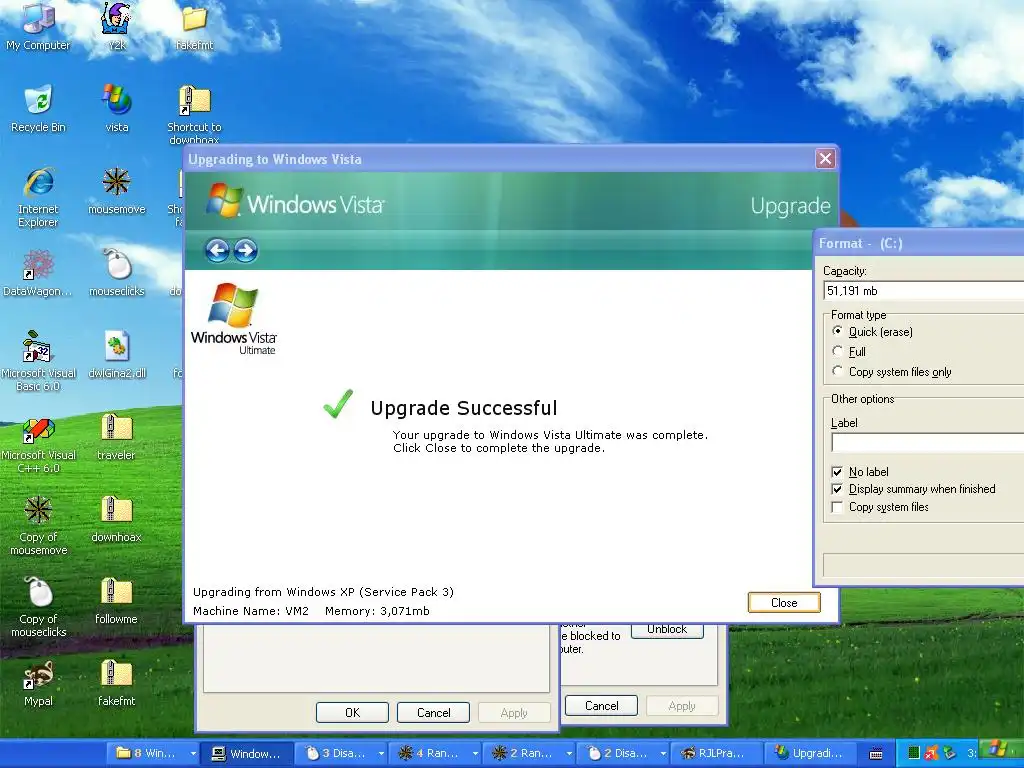Screen dimensions: 1024x768
Task: Click Close to complete the Vista upgrade
Action: (784, 602)
